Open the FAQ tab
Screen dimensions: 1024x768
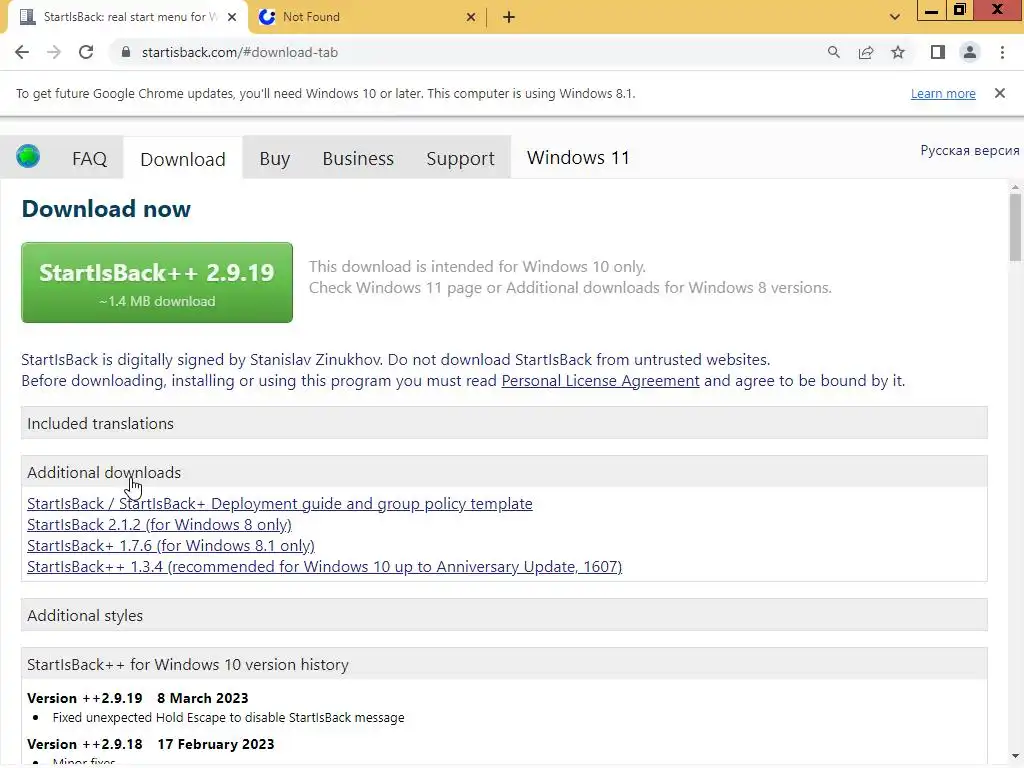coord(89,158)
